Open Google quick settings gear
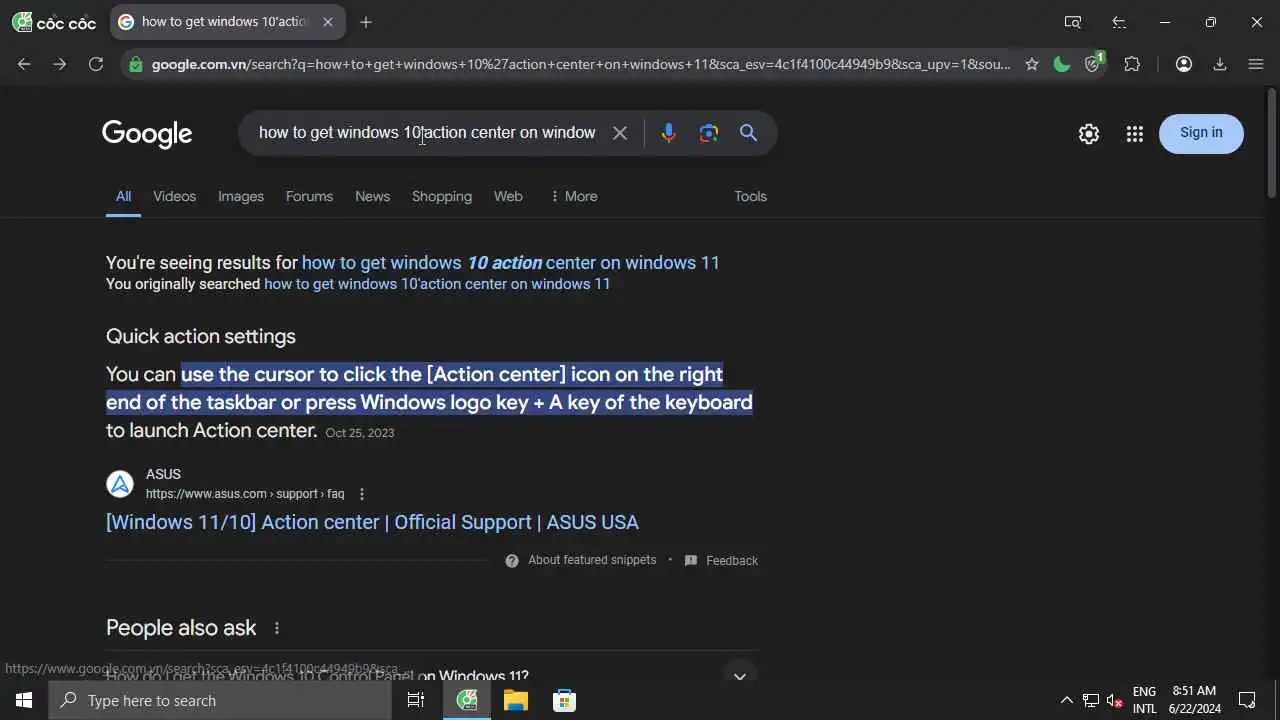The image size is (1280, 720). click(1089, 133)
